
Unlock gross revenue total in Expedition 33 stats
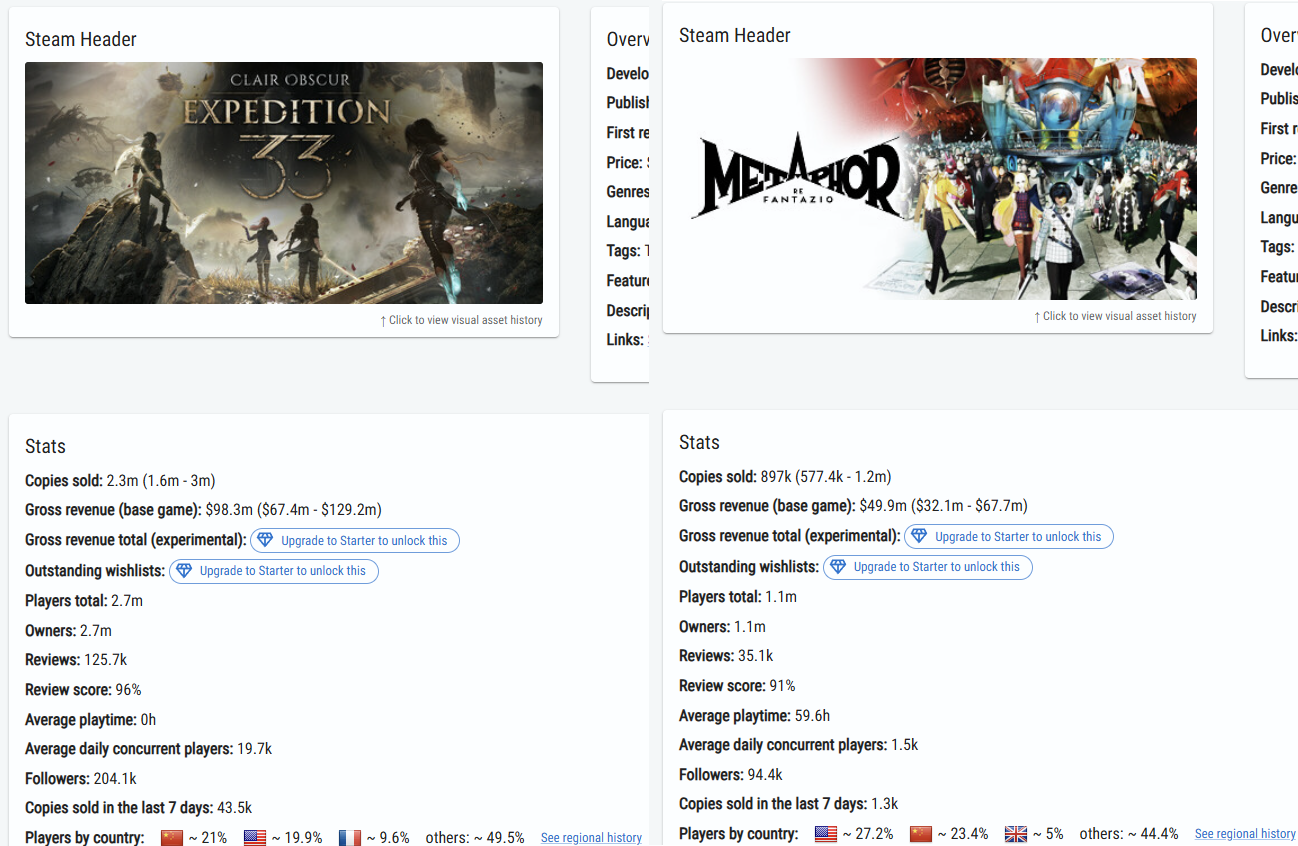355,541
